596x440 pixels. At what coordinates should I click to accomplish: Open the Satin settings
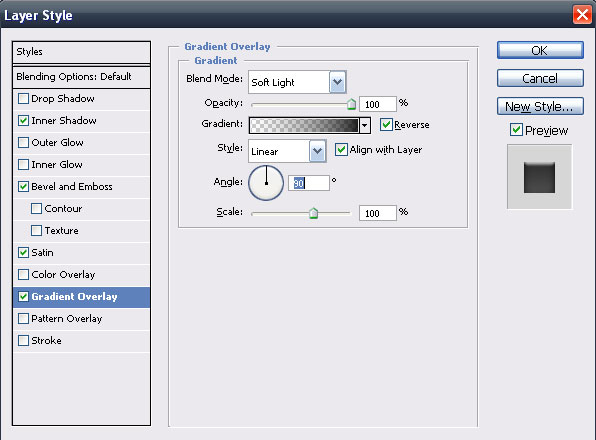click(42, 253)
